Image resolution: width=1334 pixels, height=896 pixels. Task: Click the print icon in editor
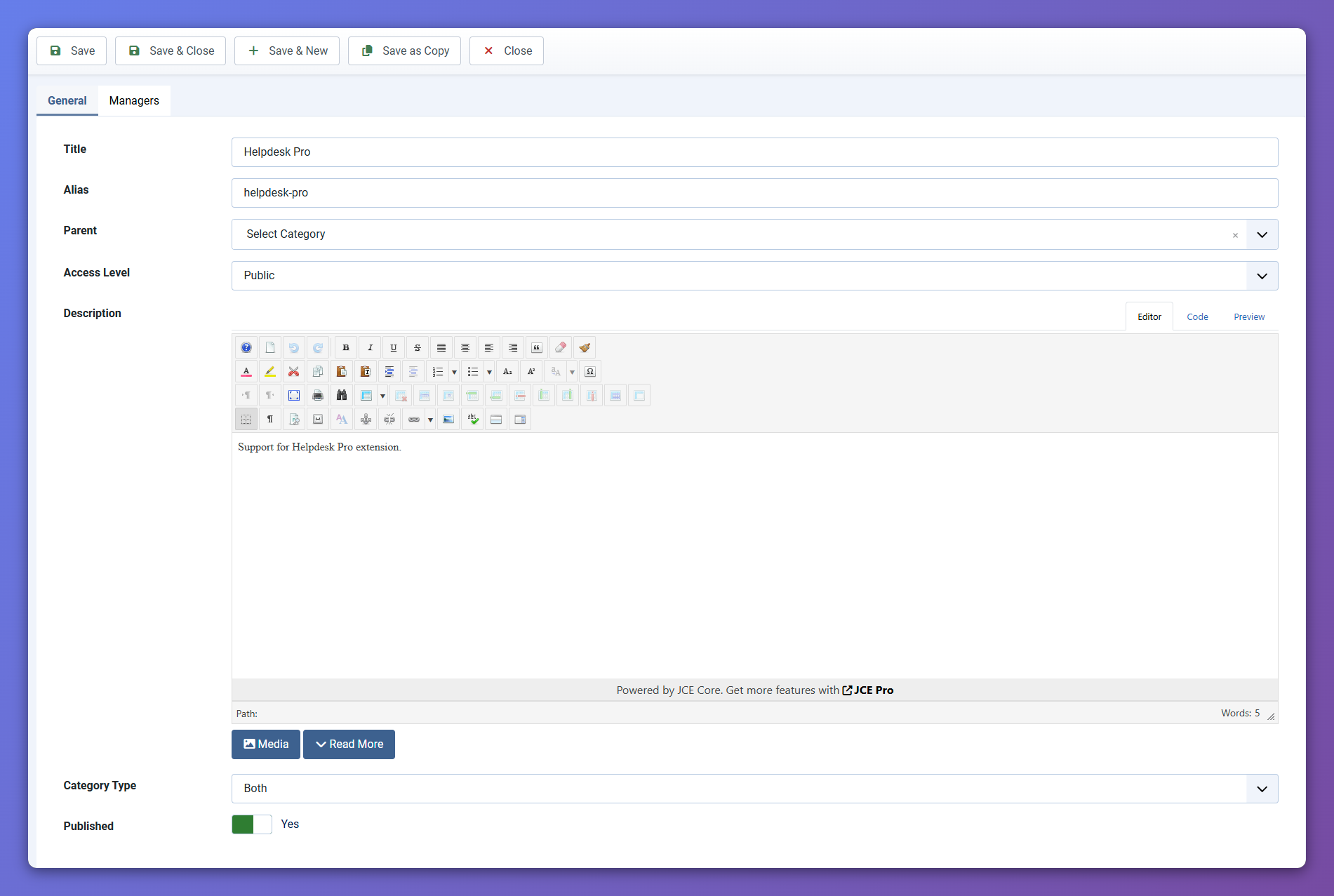click(318, 396)
